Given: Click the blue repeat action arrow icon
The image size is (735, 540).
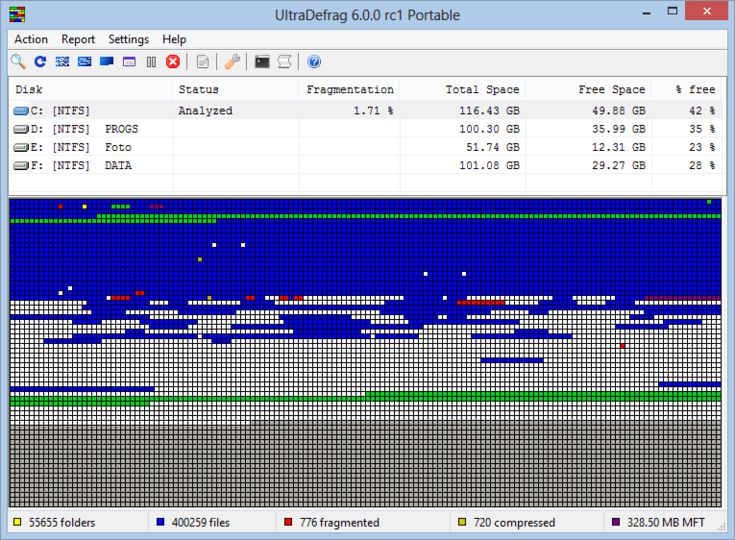Looking at the screenshot, I should 40,61.
